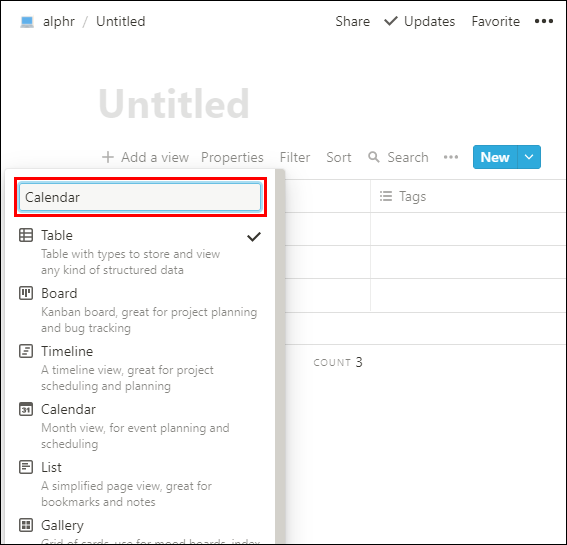Click the alphr laptop page icon
This screenshot has width=567, height=545.
[27, 22]
